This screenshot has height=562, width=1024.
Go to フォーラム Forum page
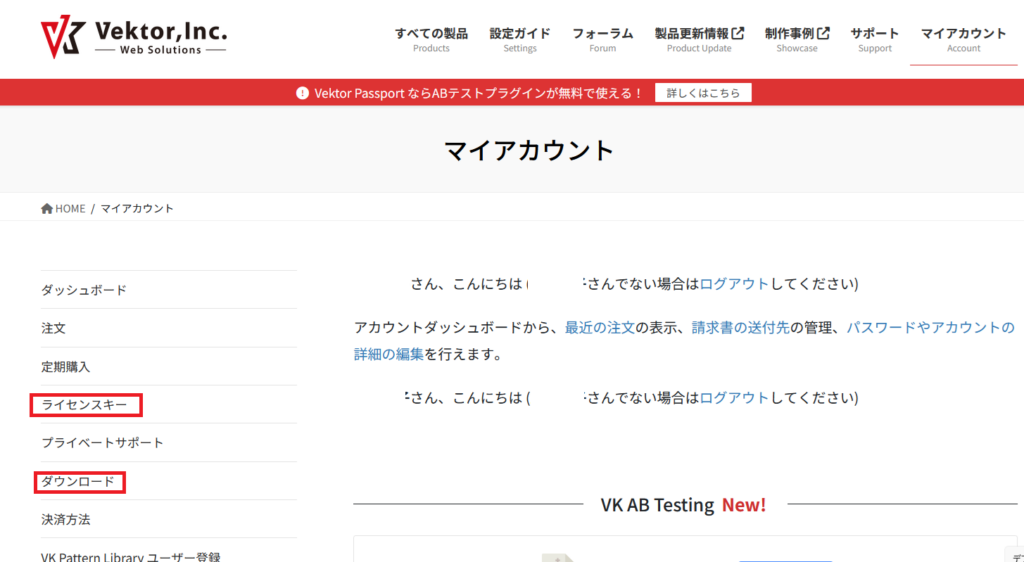pos(602,39)
